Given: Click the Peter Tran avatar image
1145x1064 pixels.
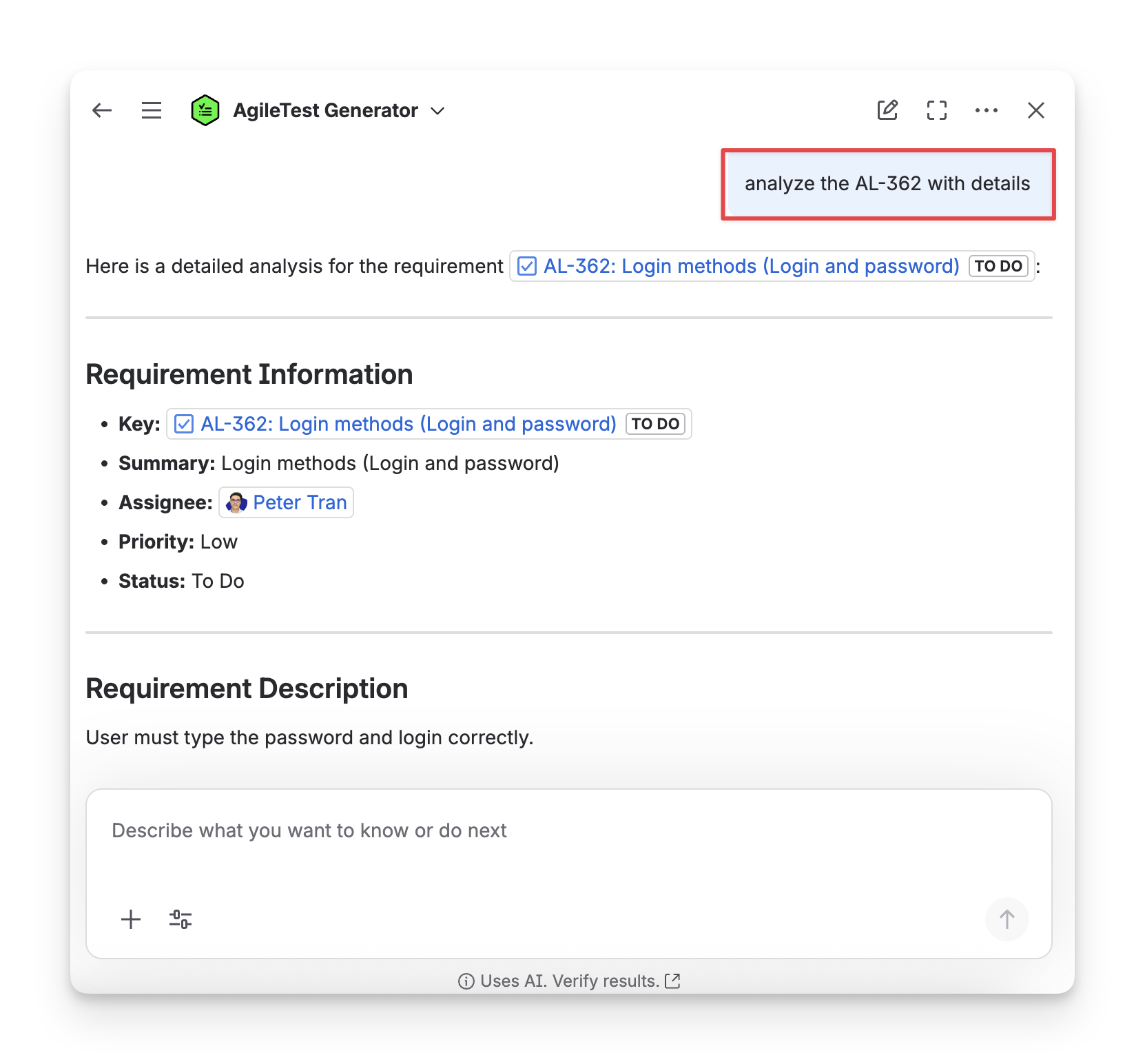Looking at the screenshot, I should (236, 502).
